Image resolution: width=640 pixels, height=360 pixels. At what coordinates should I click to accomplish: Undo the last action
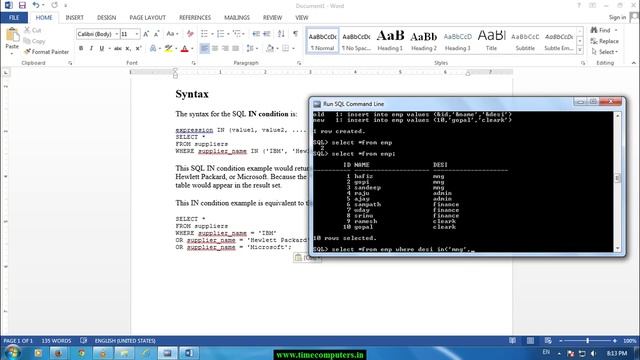[36, 5]
